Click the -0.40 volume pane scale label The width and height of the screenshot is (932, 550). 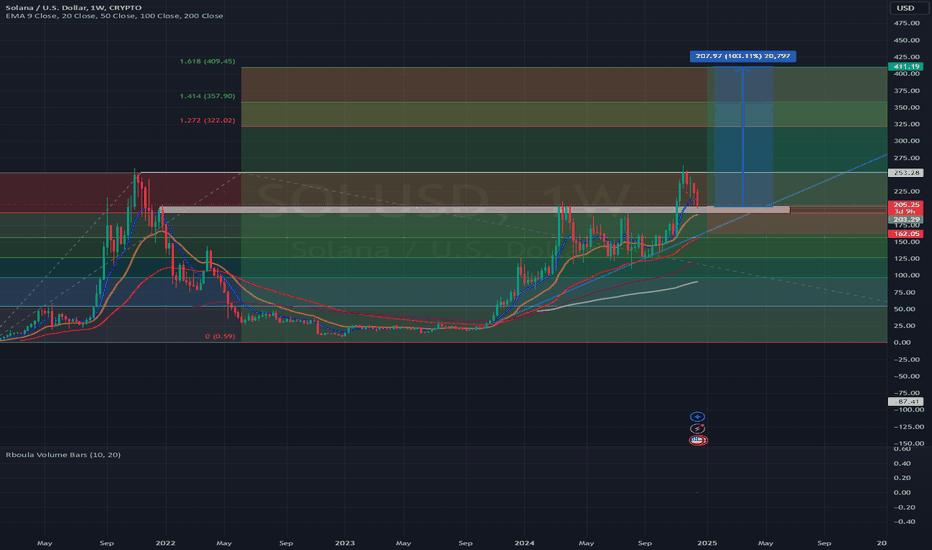click(x=903, y=522)
